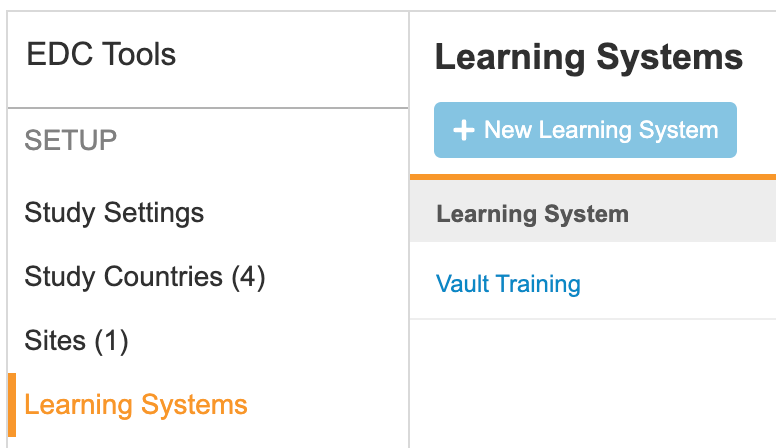Viewport: 776px width, 448px height.
Task: Select Learning Systems in the left sidebar
Action: [x=136, y=405]
